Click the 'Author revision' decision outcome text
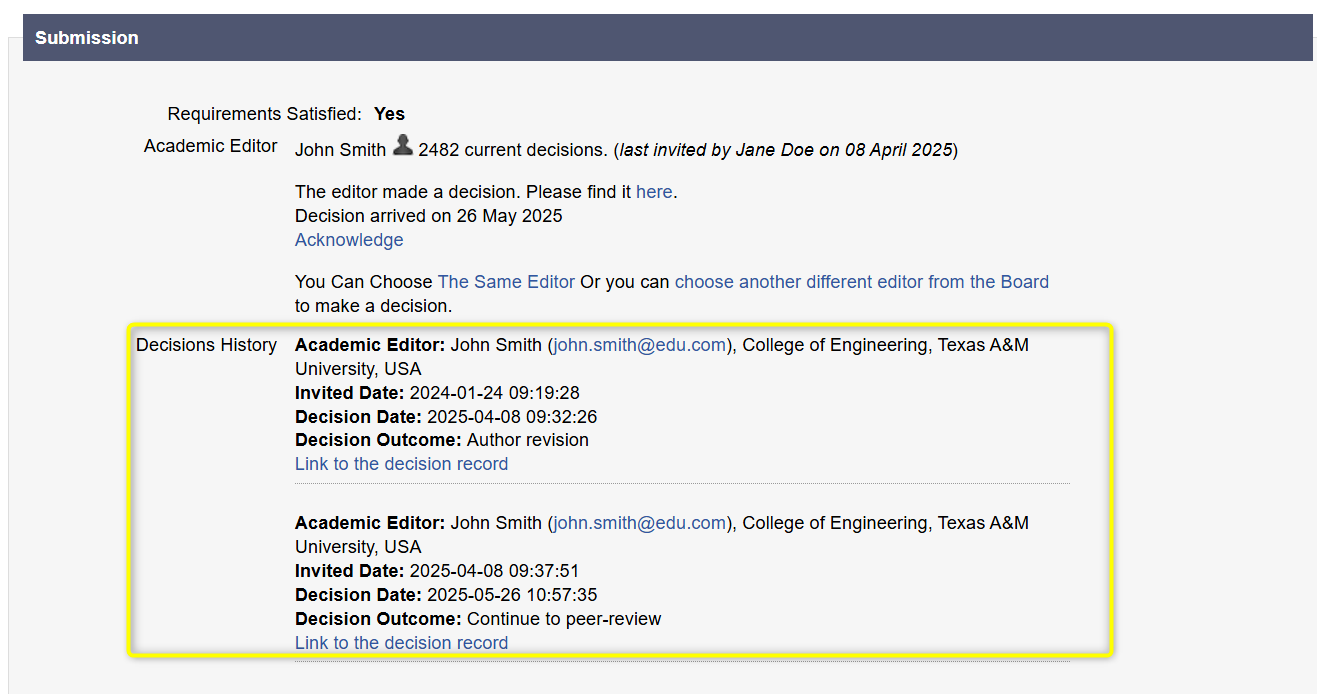 [527, 440]
